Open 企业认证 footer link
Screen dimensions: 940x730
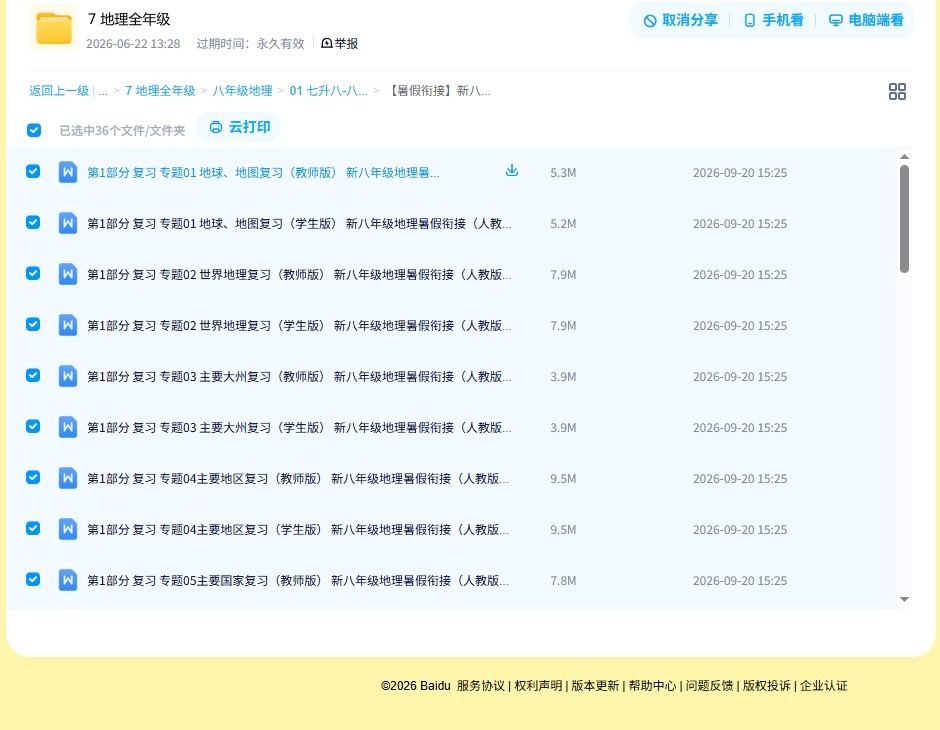(x=824, y=686)
